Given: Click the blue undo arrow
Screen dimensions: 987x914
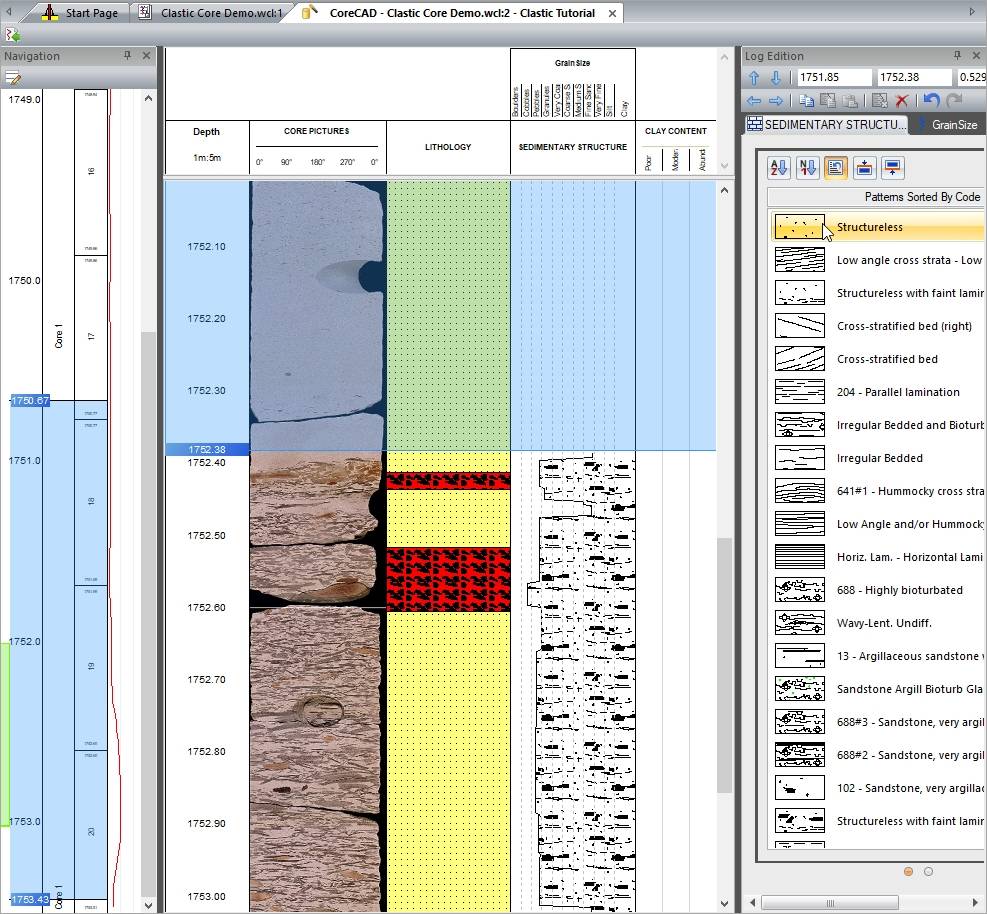Looking at the screenshot, I should 932,101.
